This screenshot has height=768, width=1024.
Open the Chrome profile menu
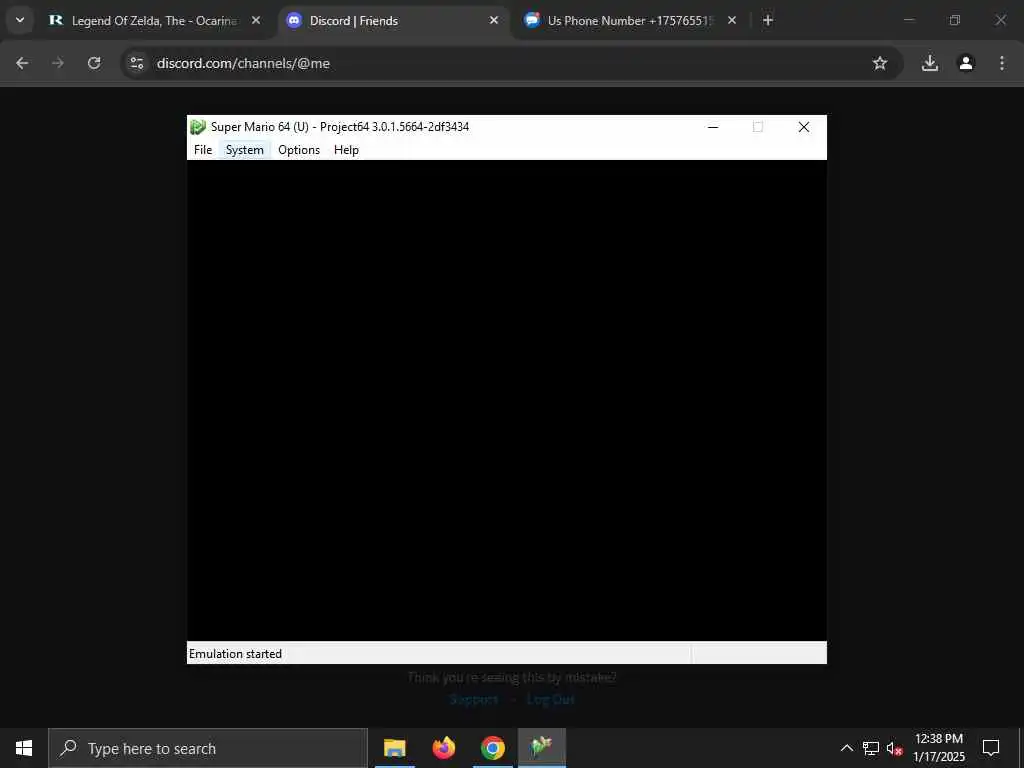click(x=966, y=63)
